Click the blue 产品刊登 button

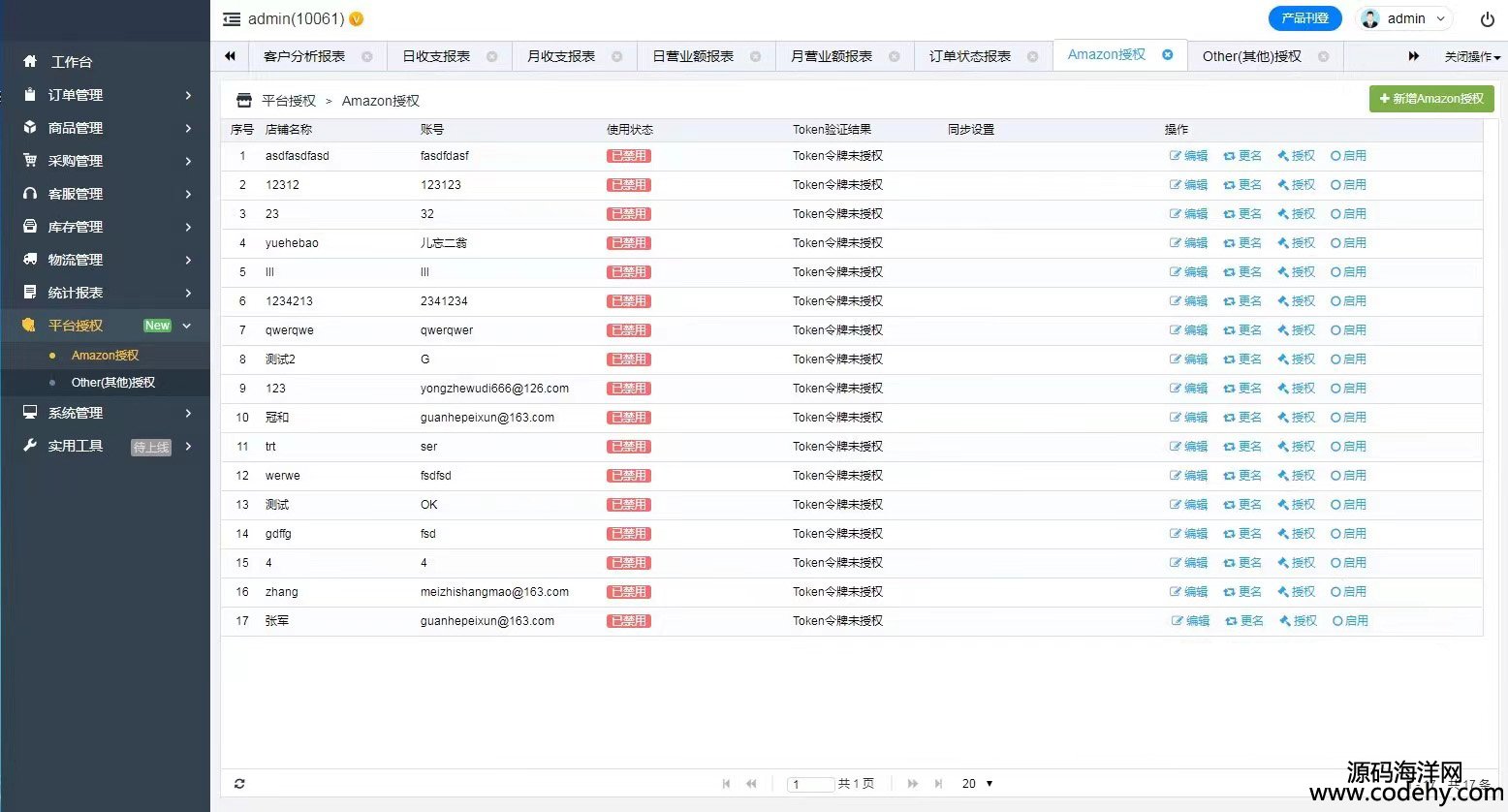(1304, 18)
